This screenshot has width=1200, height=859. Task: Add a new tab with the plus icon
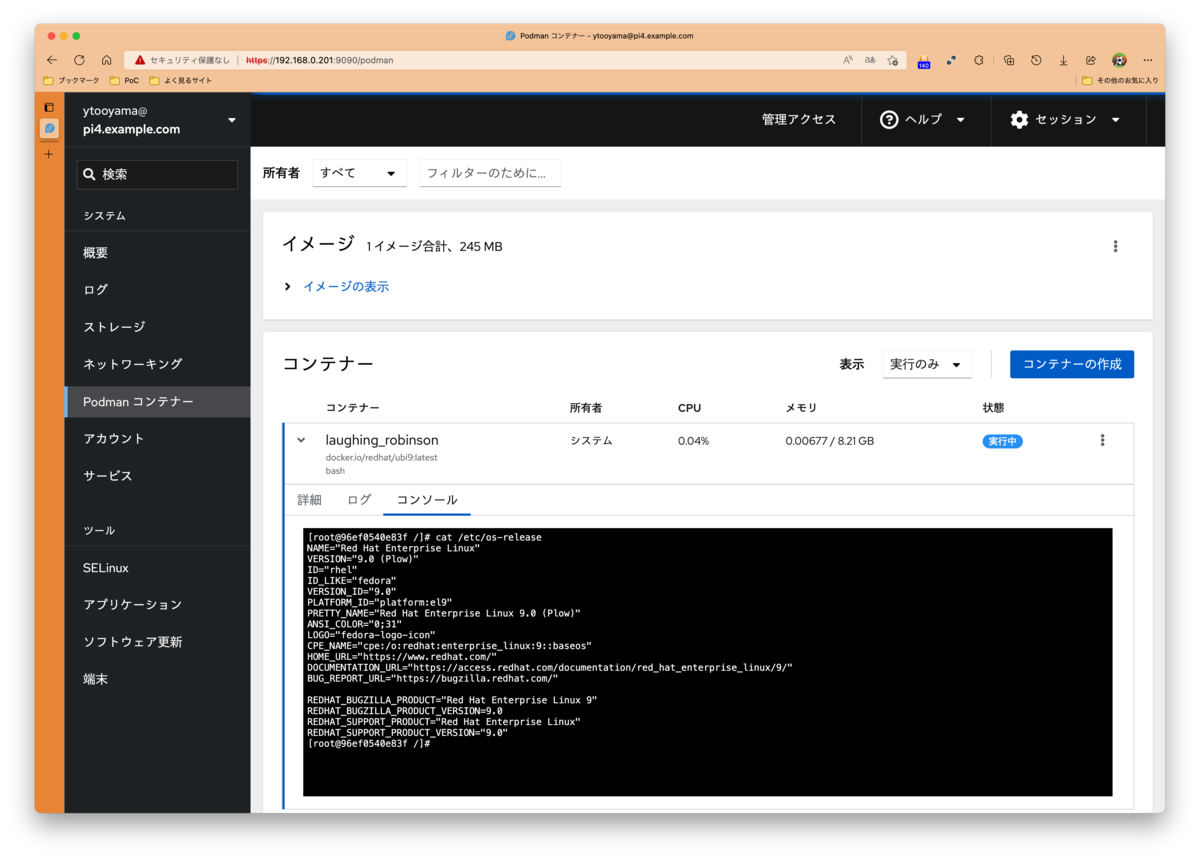[x=49, y=154]
